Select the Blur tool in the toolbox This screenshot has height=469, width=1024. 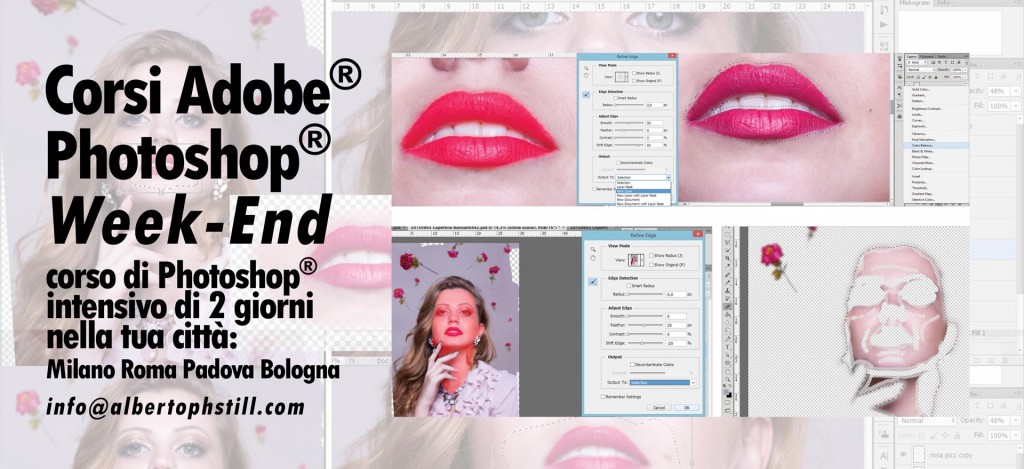pos(728,321)
